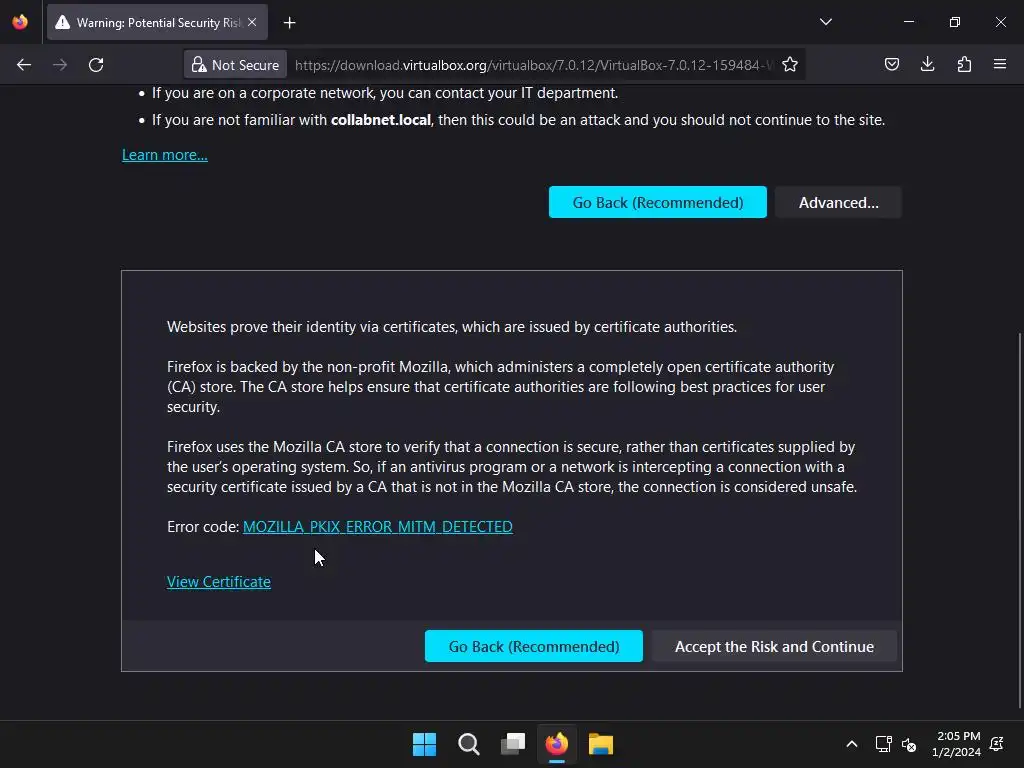Click Go Back (Recommended) in advanced panel
This screenshot has width=1024, height=768.
pyautogui.click(x=534, y=646)
